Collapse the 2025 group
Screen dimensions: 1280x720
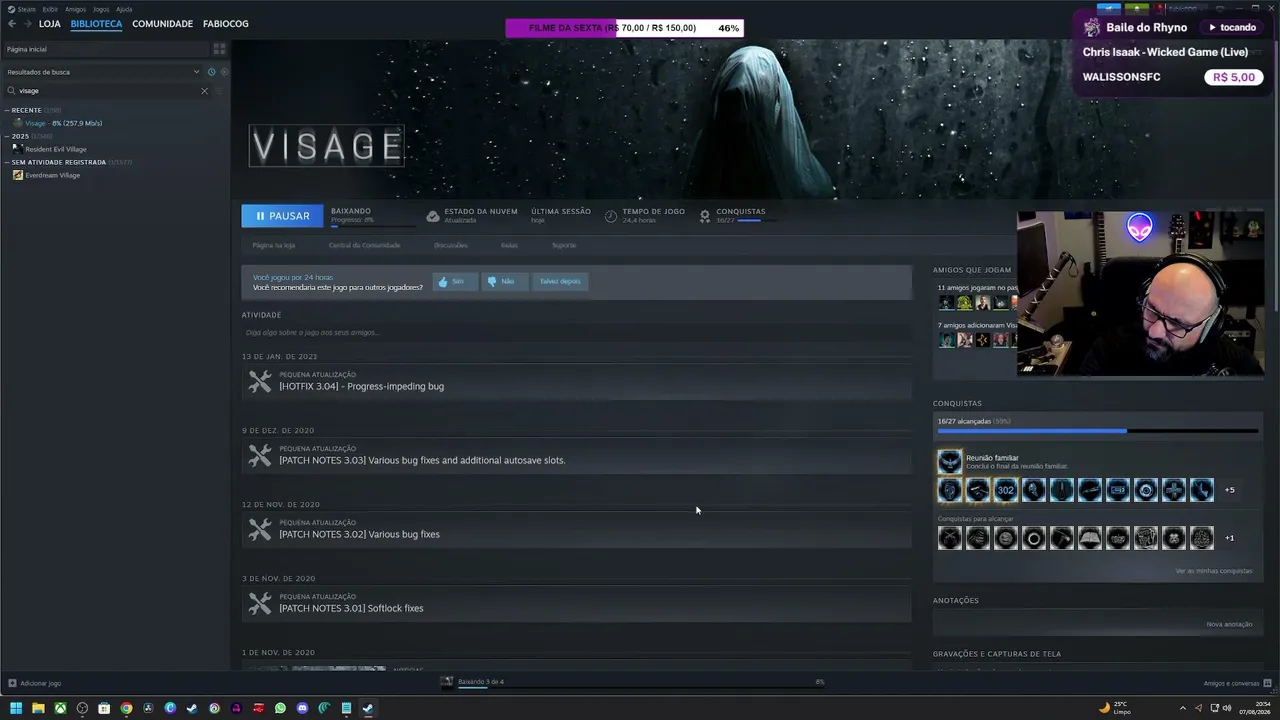6,136
